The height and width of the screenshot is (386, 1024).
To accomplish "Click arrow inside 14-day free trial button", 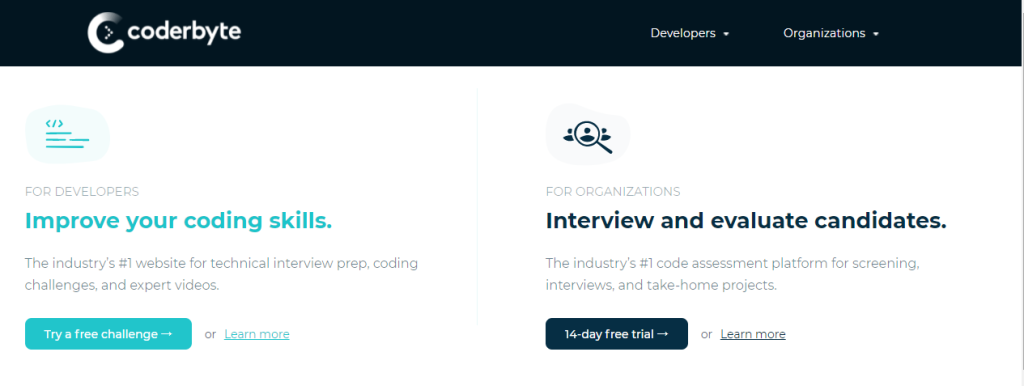I will pos(663,334).
